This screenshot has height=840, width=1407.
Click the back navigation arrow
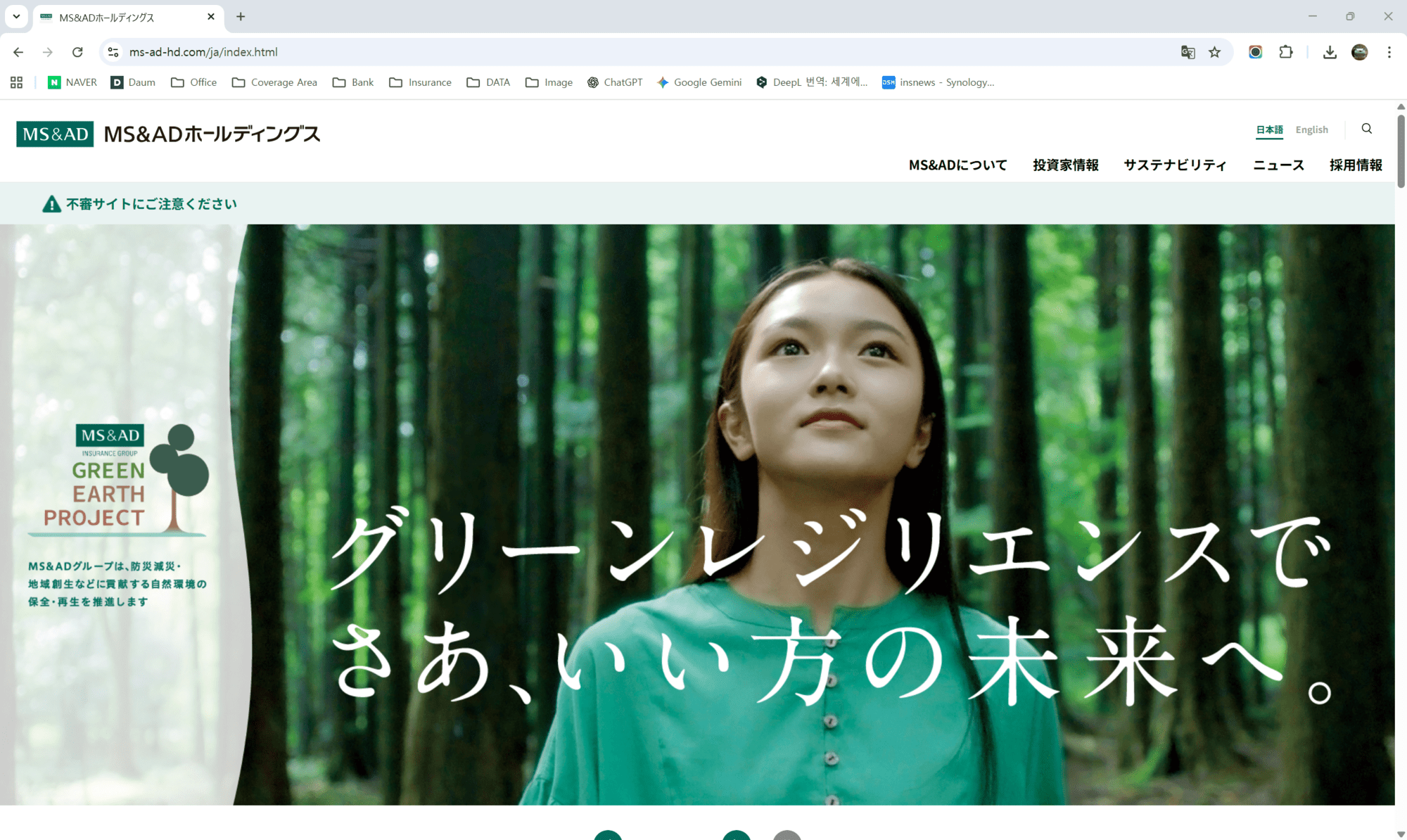18,52
